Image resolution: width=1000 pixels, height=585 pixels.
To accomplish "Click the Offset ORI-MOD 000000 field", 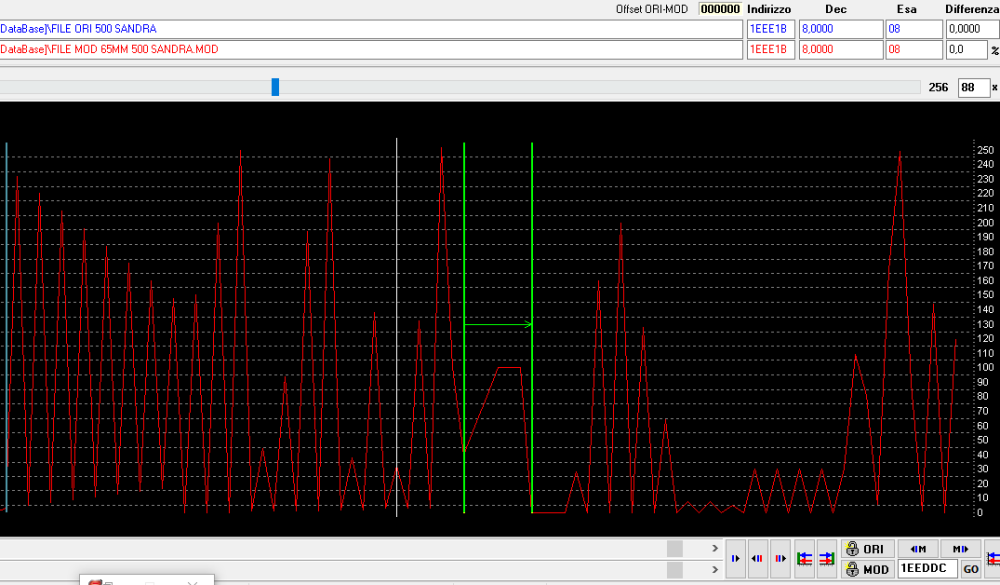I will (x=719, y=9).
